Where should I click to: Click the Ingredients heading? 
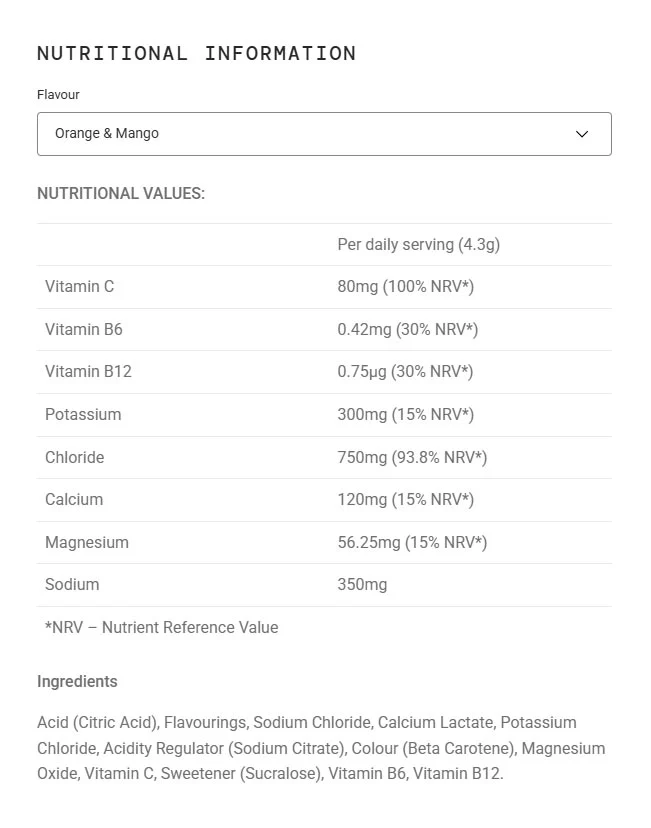(77, 682)
